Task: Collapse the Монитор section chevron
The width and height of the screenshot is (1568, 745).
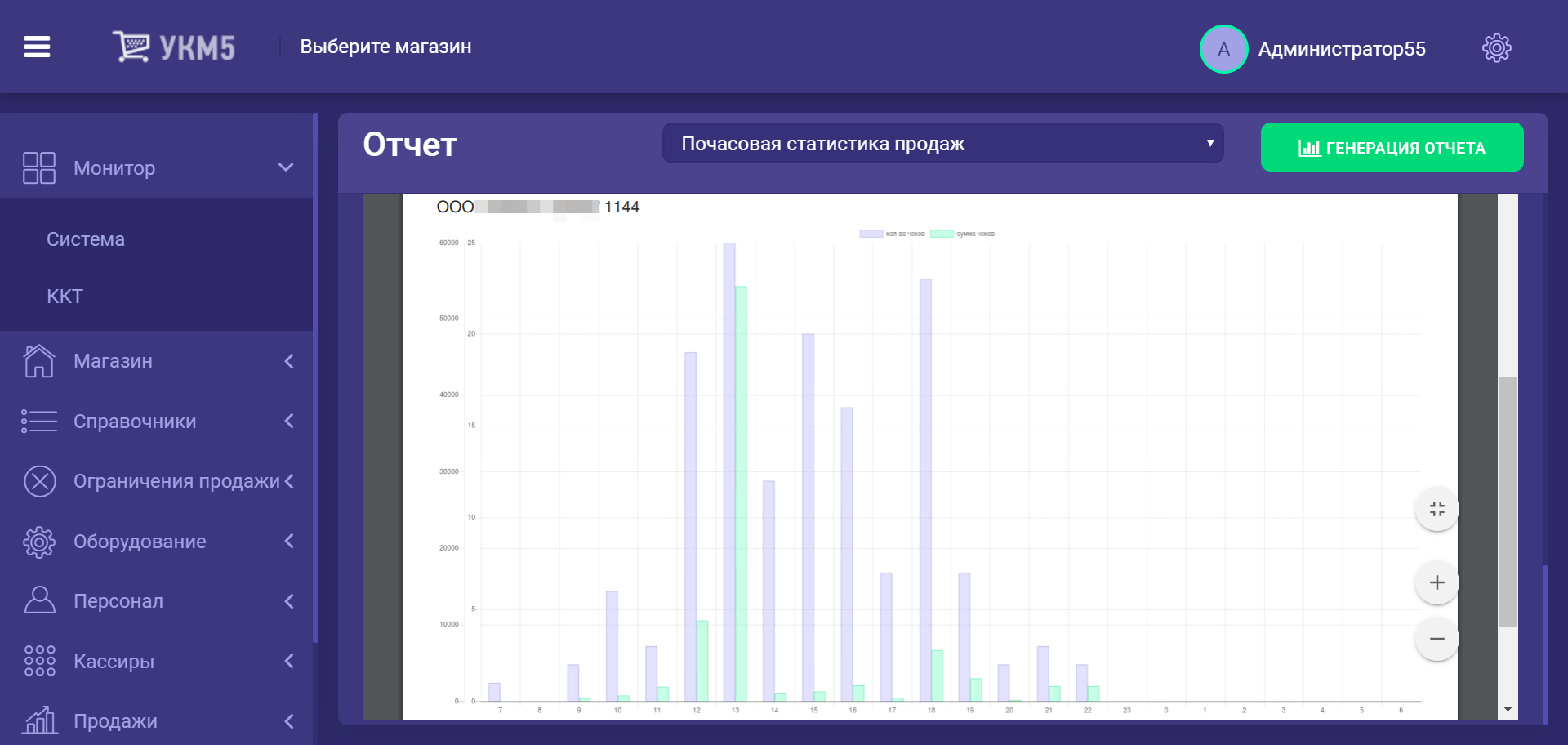Action: coord(286,167)
